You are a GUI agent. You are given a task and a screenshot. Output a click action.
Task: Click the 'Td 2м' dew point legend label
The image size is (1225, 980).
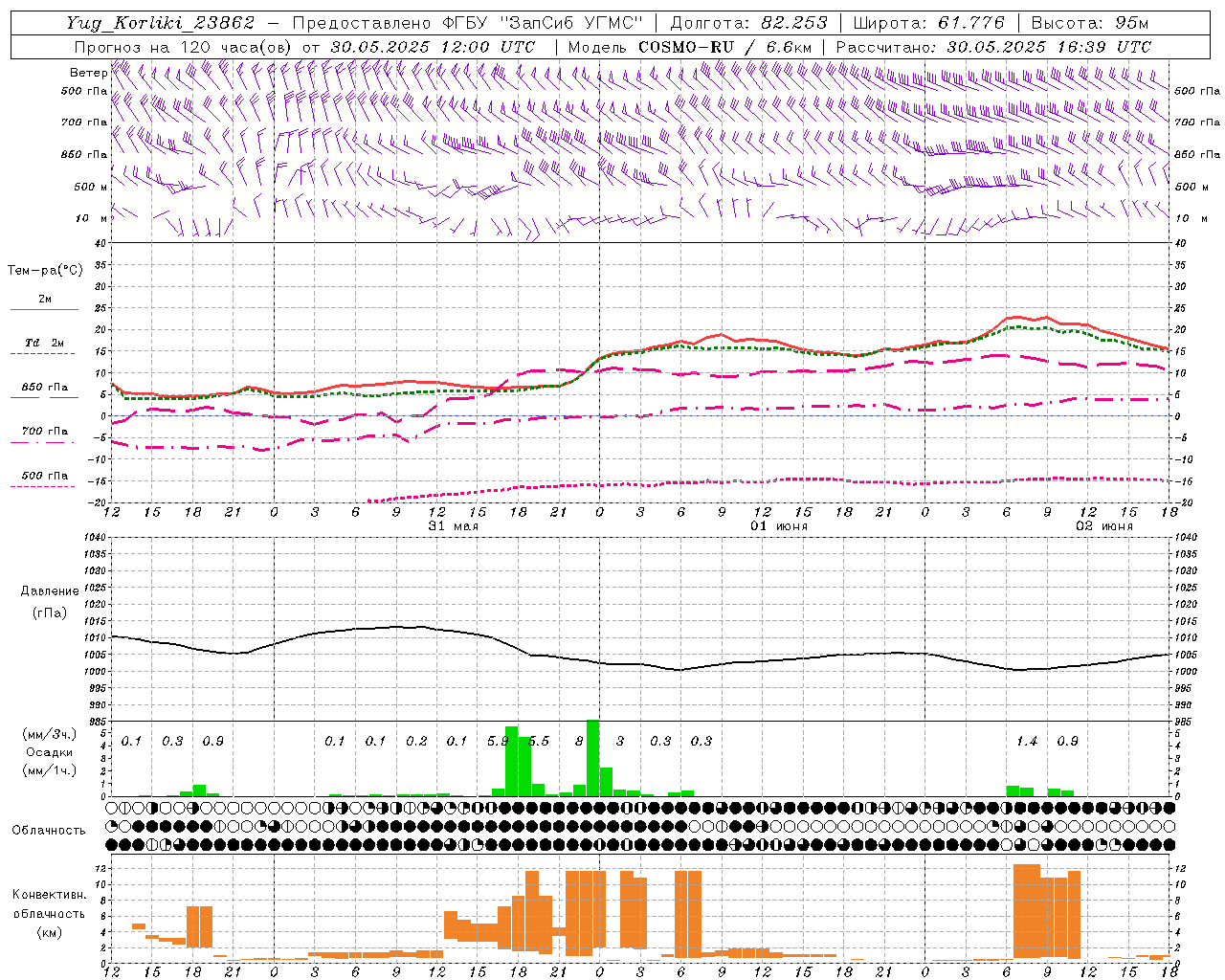click(45, 343)
